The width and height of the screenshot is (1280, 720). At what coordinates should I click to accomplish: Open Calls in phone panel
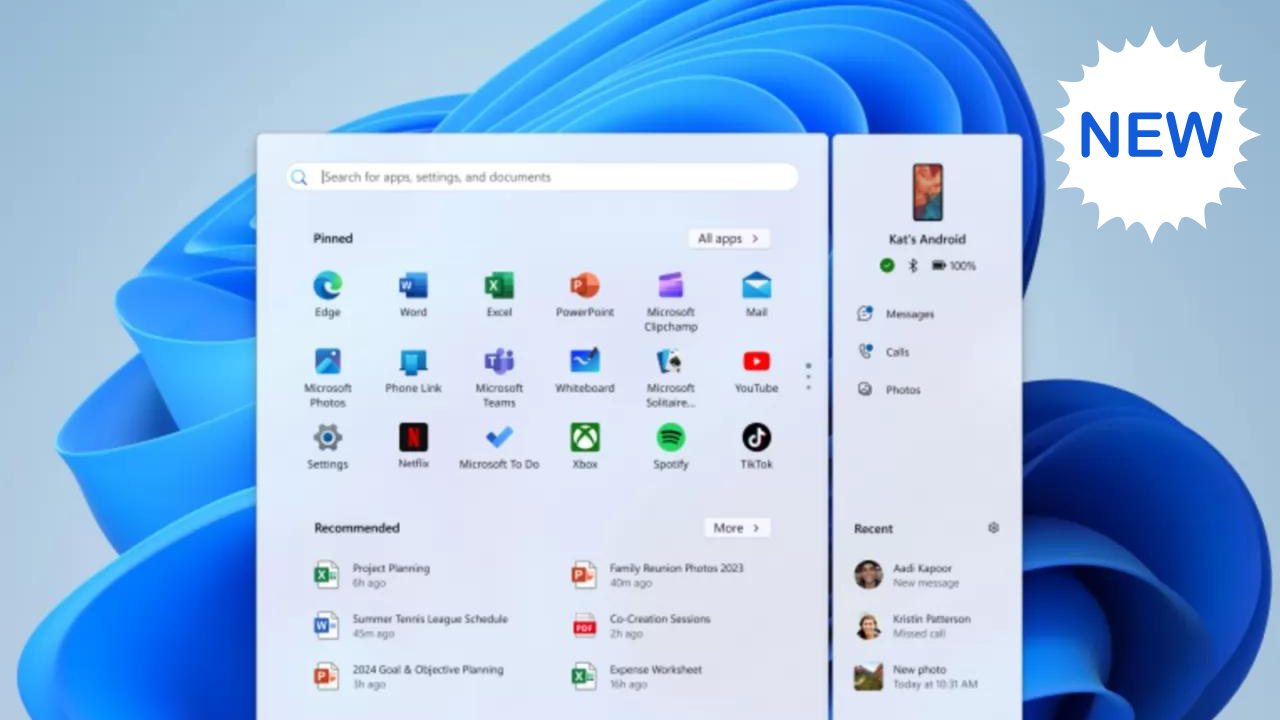tap(883, 352)
